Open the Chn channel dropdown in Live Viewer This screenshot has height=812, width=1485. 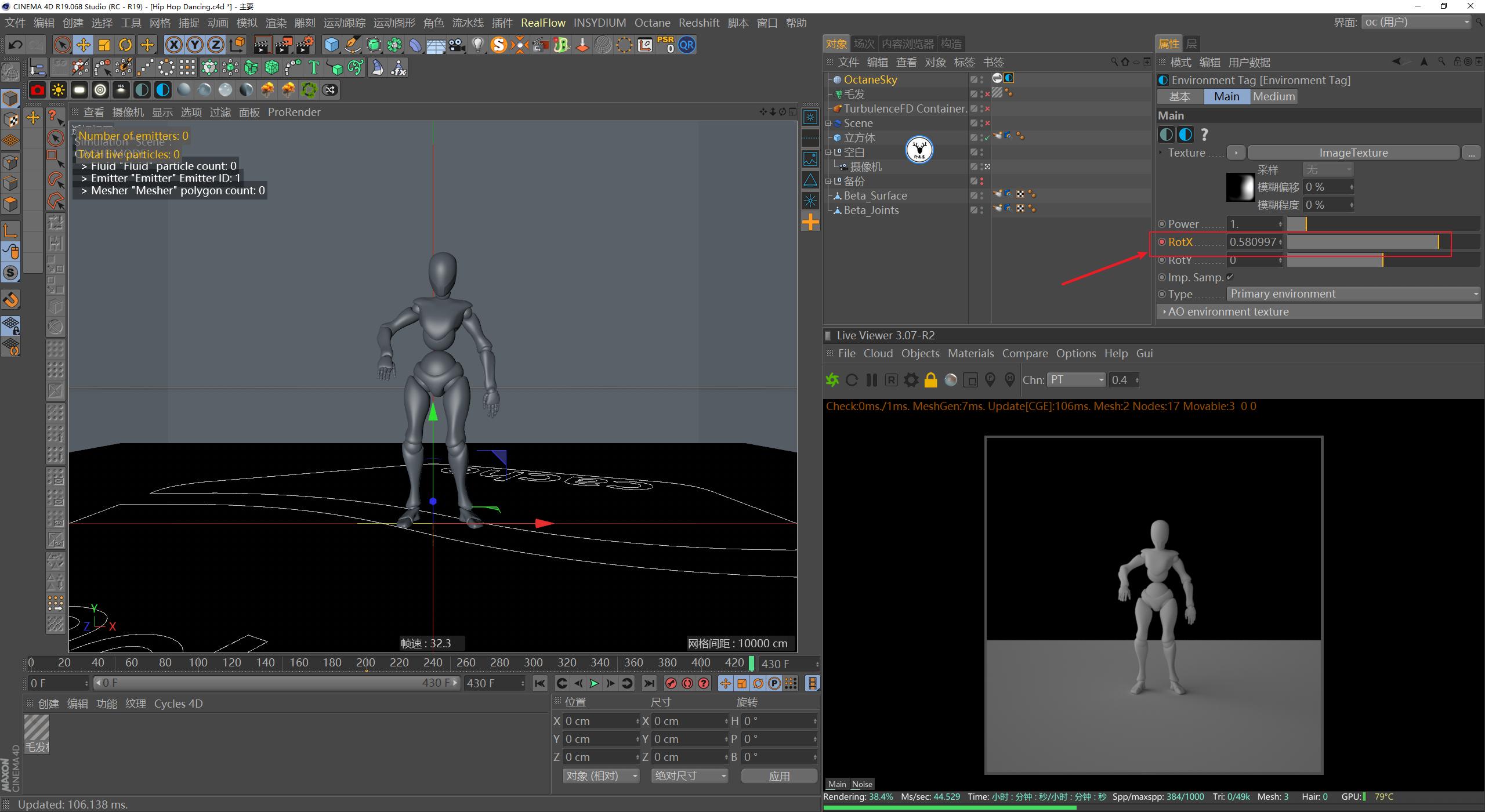point(1076,380)
